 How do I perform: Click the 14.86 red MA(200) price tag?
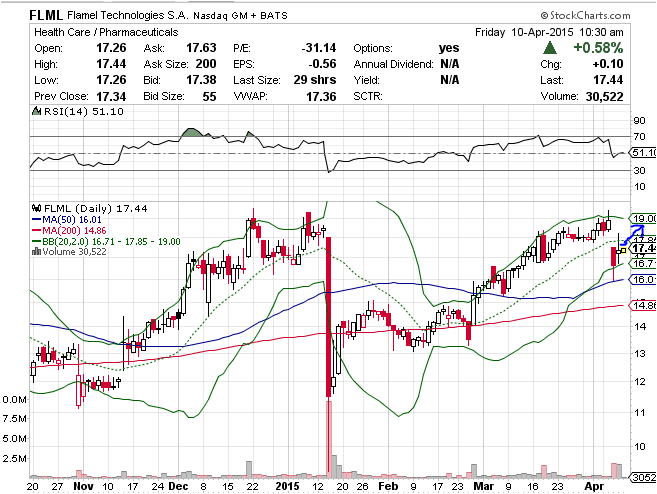coord(644,305)
